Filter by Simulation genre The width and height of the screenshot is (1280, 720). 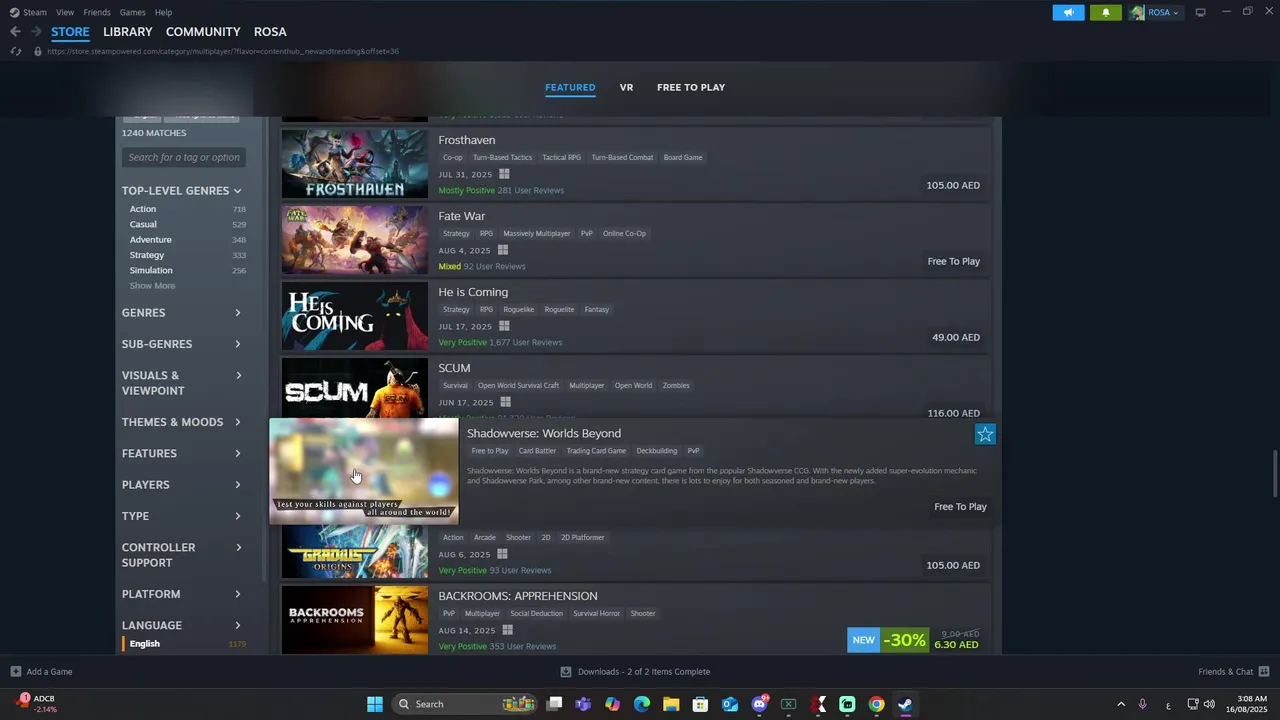coord(151,270)
